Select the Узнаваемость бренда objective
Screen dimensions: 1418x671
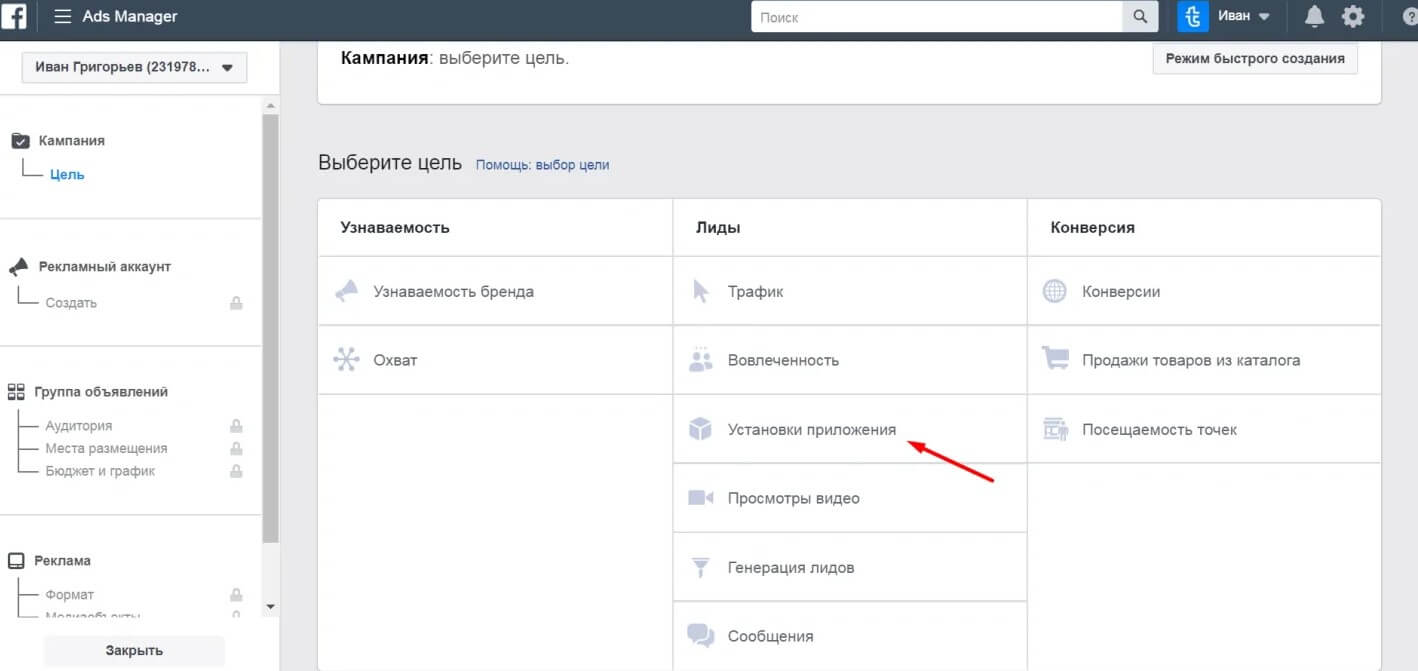coord(495,291)
